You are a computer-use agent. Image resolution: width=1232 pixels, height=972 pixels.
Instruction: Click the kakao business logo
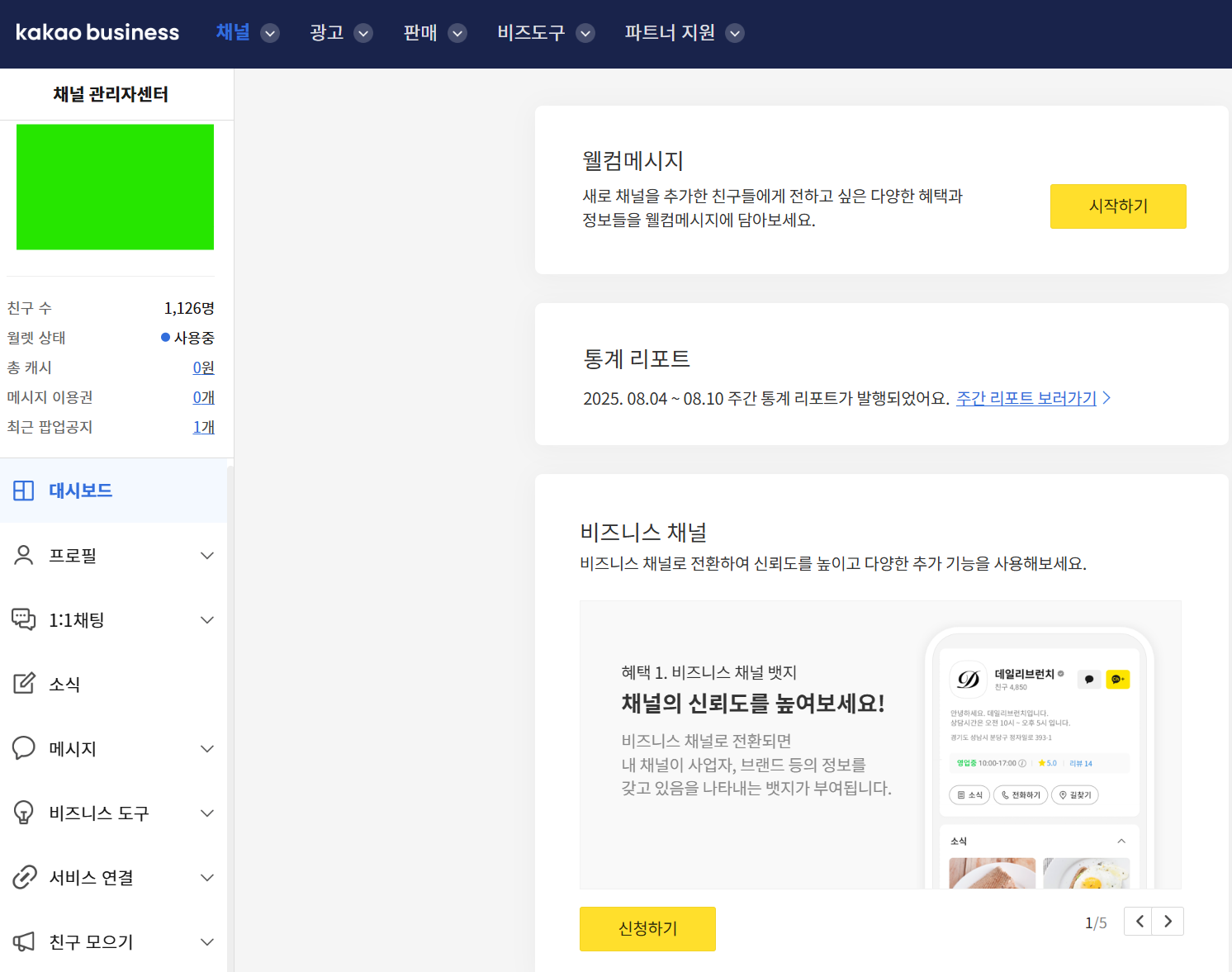[x=97, y=32]
